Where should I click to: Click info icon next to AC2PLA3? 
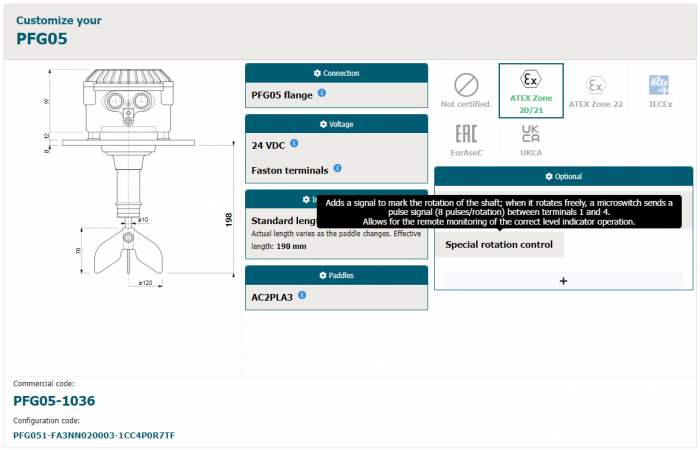[x=302, y=295]
